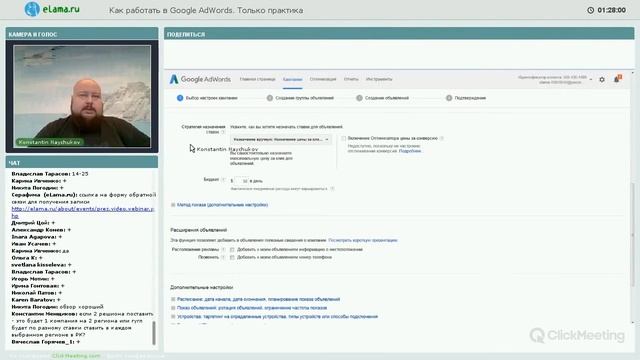The width and height of the screenshot is (640, 360).
Task: Click 'Расширения объявлений' section heading
Action: pyautogui.click(x=199, y=230)
